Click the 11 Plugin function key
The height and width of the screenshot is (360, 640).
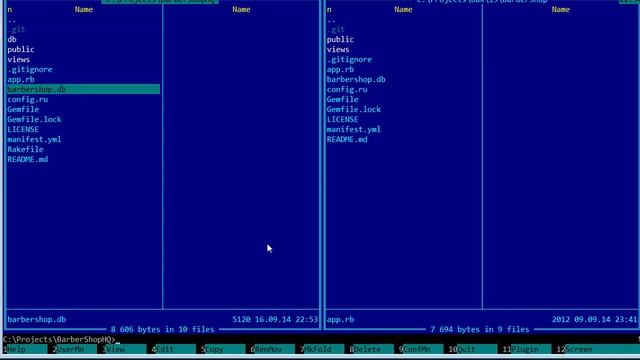pos(526,349)
